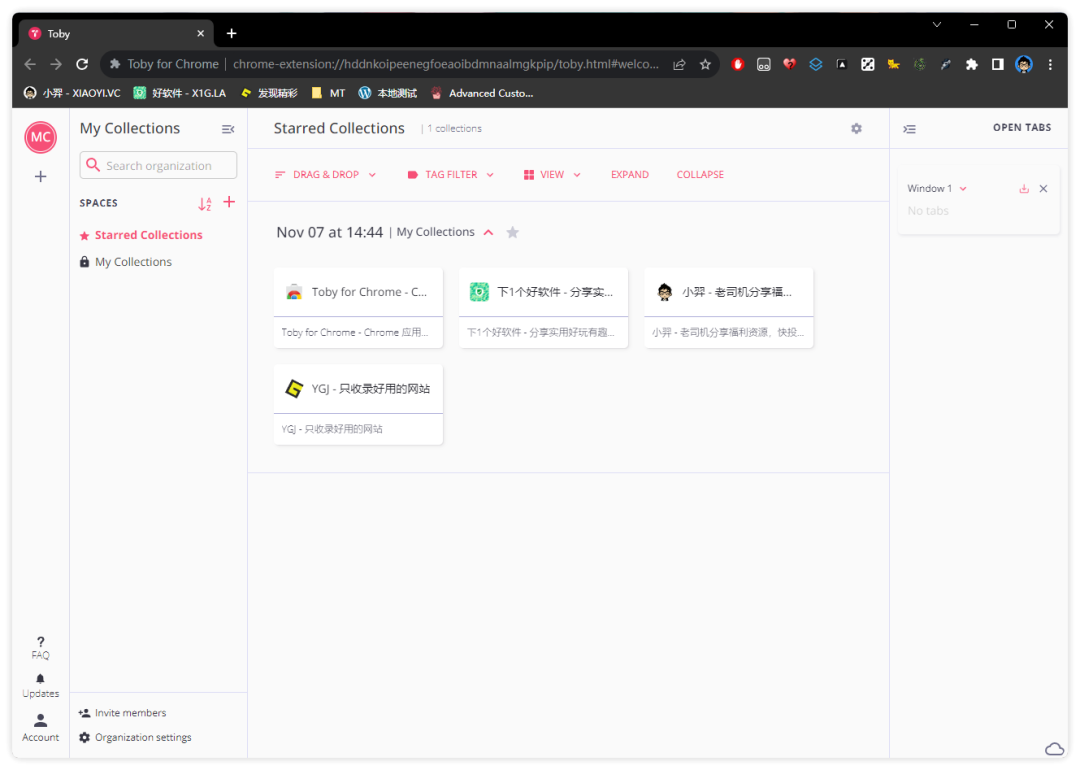Click the Search organization field
Viewport: 1080px width, 770px height.
pos(158,166)
